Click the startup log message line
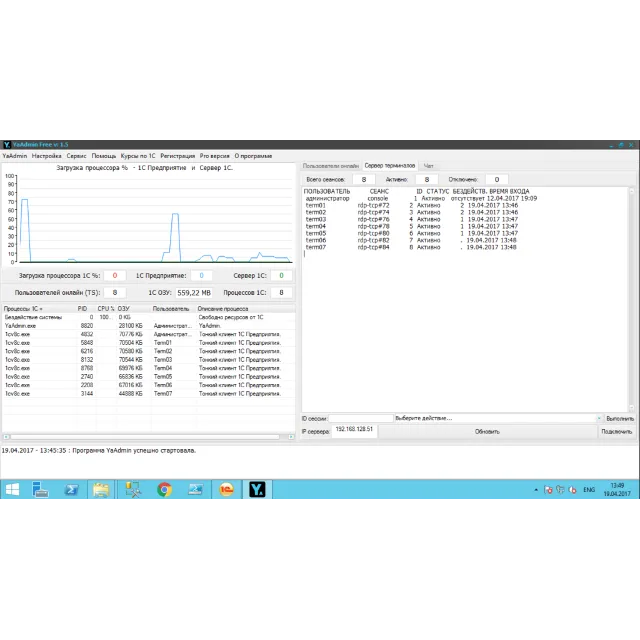 click(x=99, y=451)
